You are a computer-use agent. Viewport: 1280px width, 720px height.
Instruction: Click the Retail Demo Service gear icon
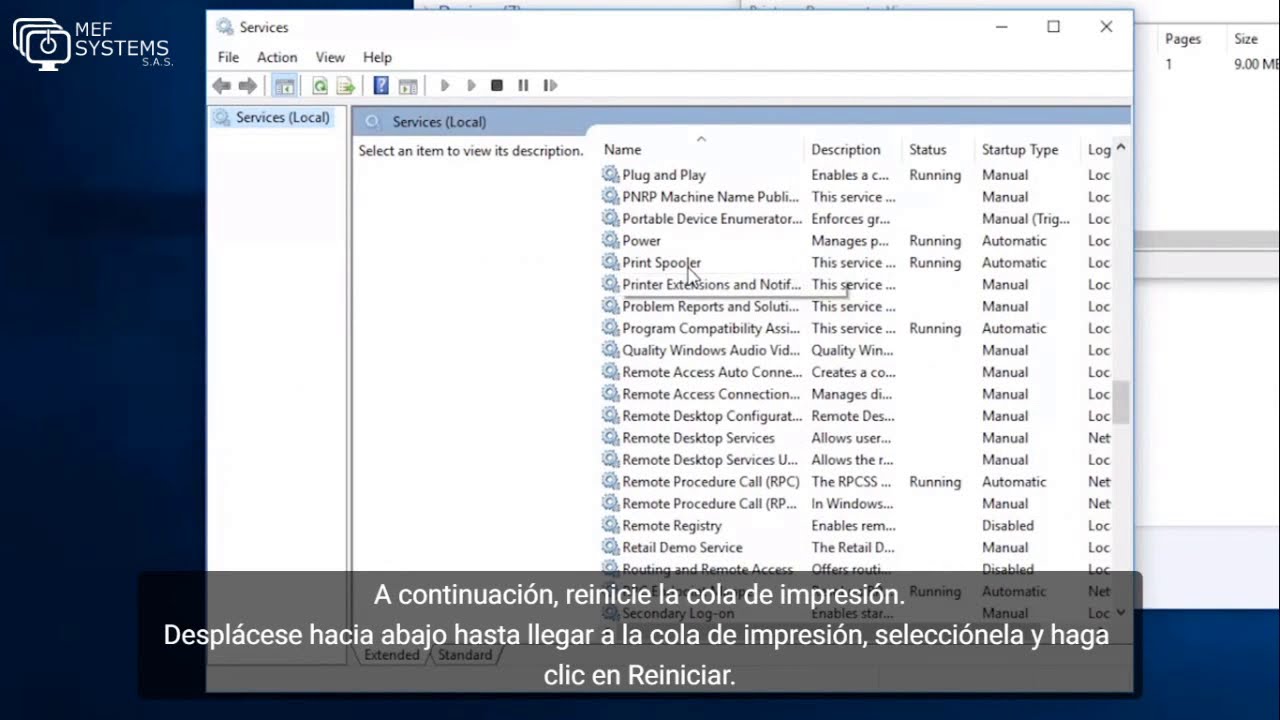coord(610,547)
